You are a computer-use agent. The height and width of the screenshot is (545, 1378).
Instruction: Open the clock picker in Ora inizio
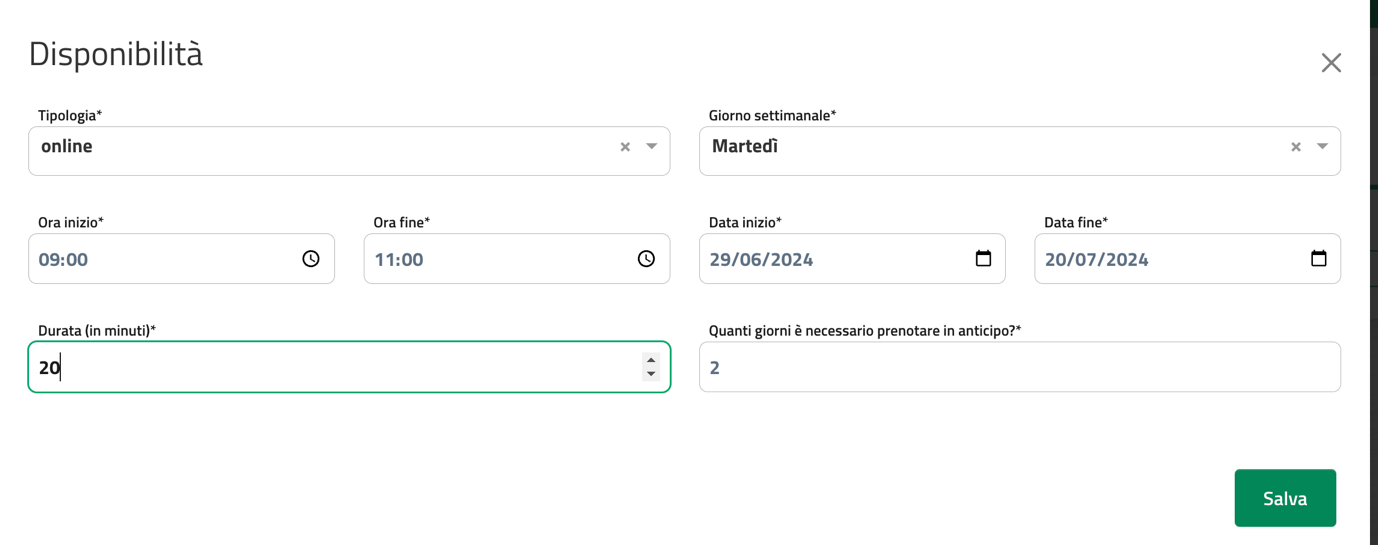(x=311, y=259)
